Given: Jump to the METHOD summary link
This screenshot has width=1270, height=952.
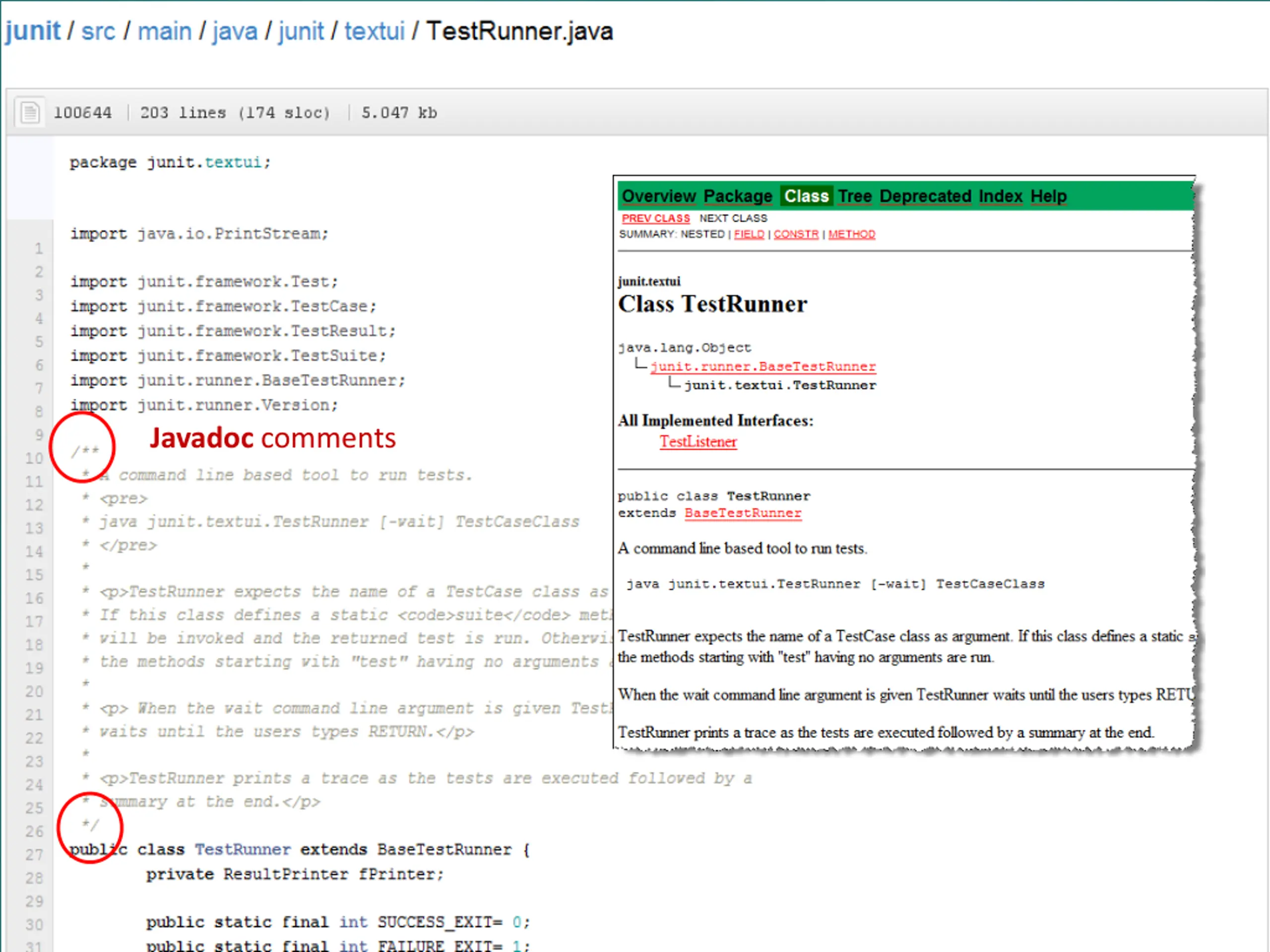Looking at the screenshot, I should coord(851,234).
